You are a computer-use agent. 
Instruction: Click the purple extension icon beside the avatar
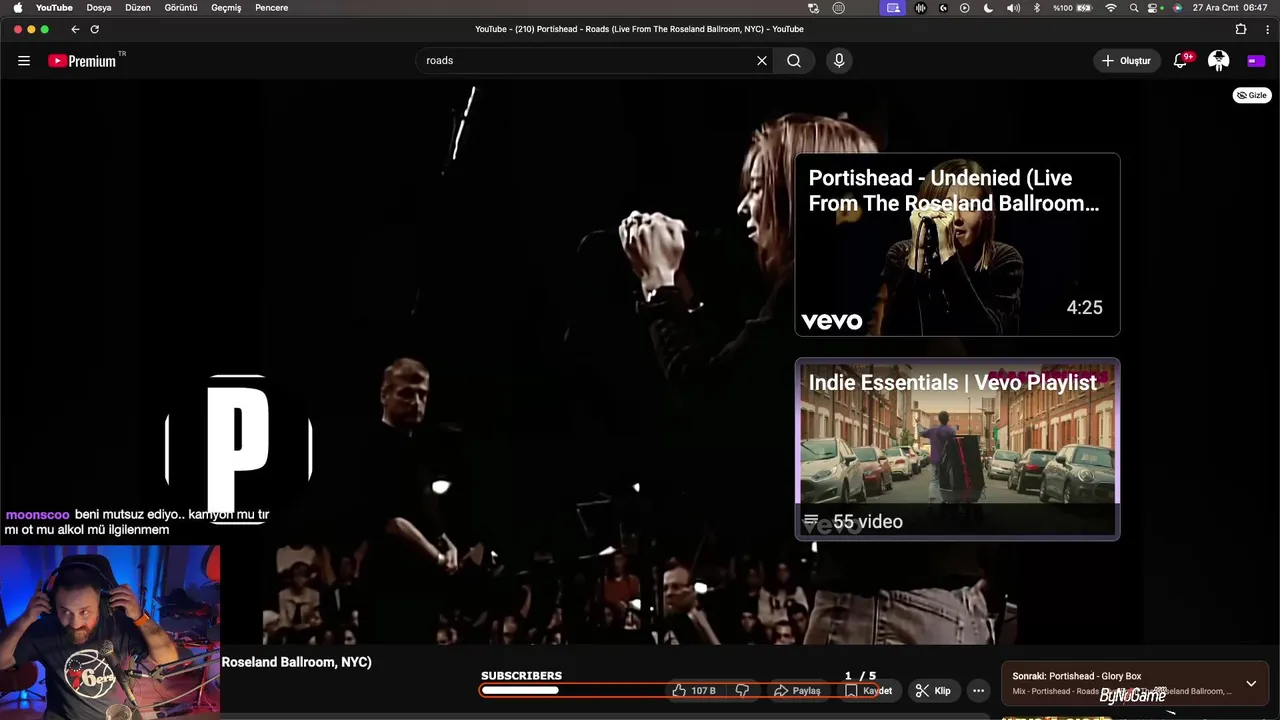point(1256,61)
